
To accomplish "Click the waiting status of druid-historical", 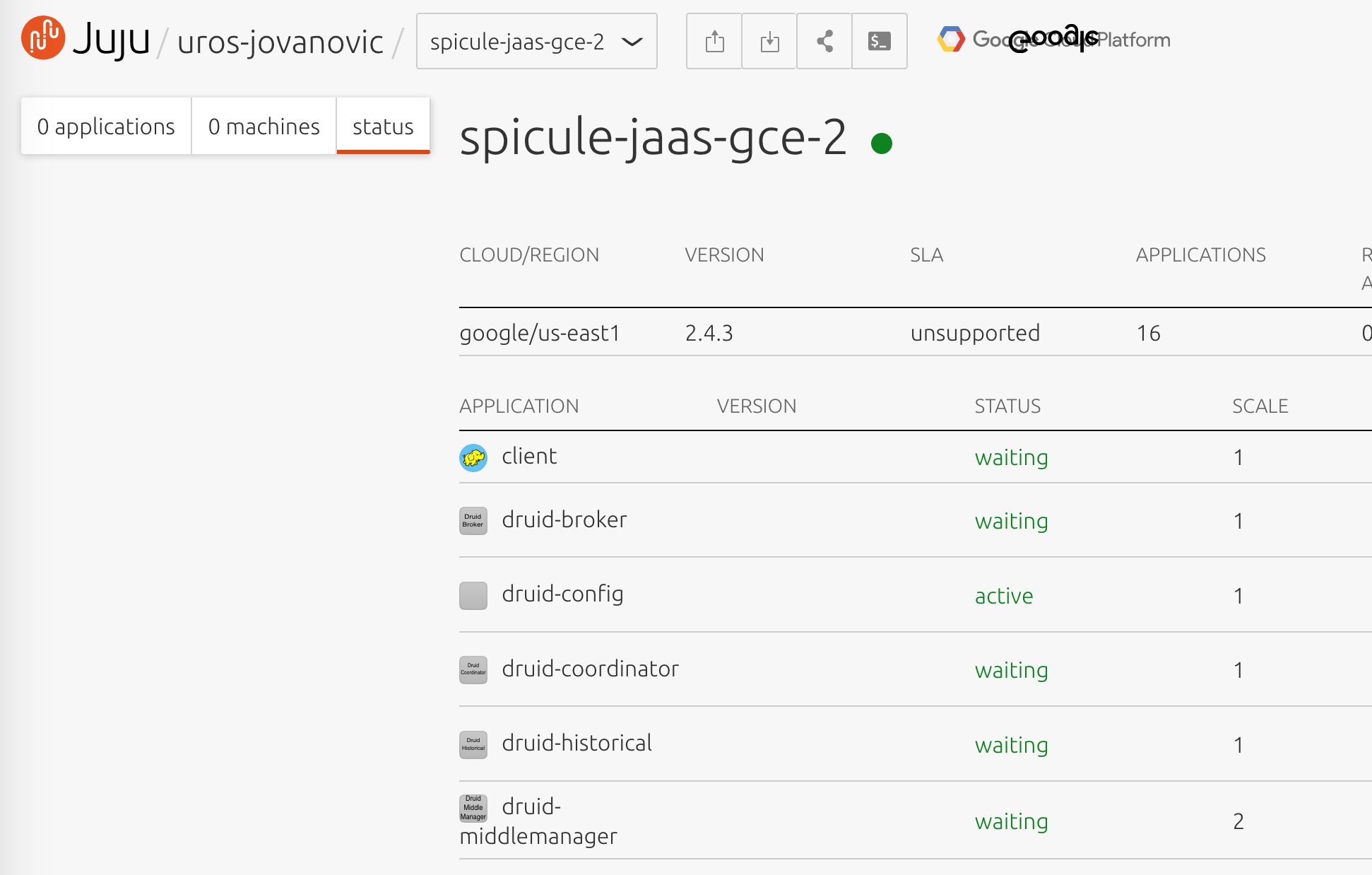I will tap(1011, 746).
